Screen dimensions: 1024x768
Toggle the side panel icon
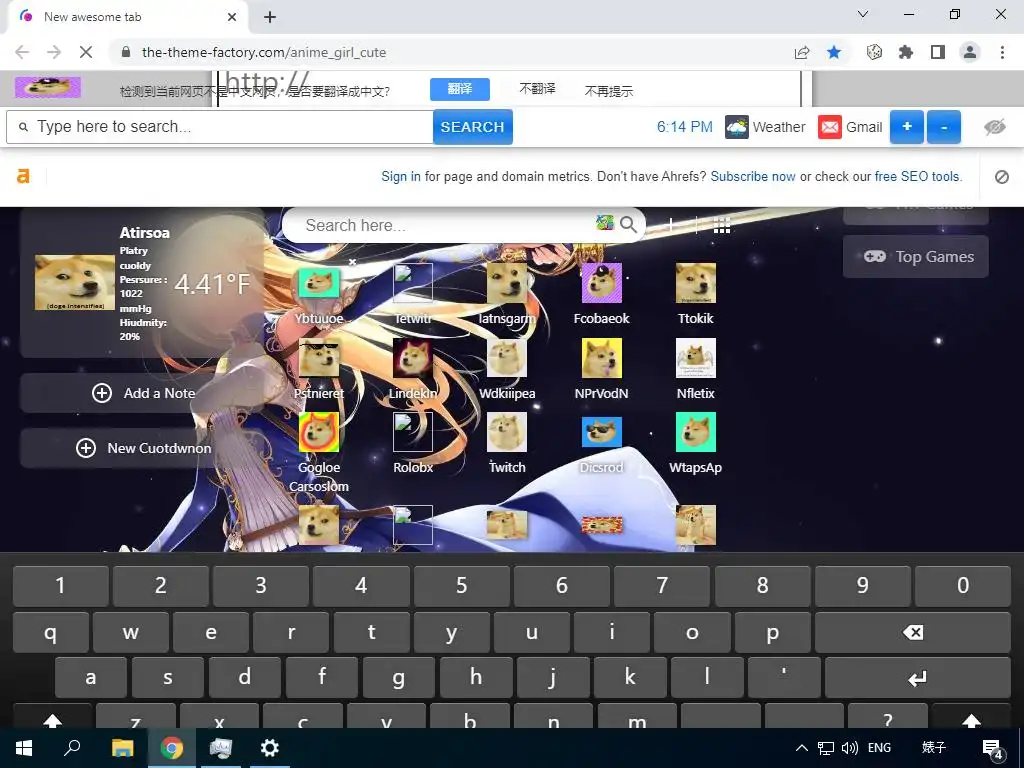click(x=938, y=52)
